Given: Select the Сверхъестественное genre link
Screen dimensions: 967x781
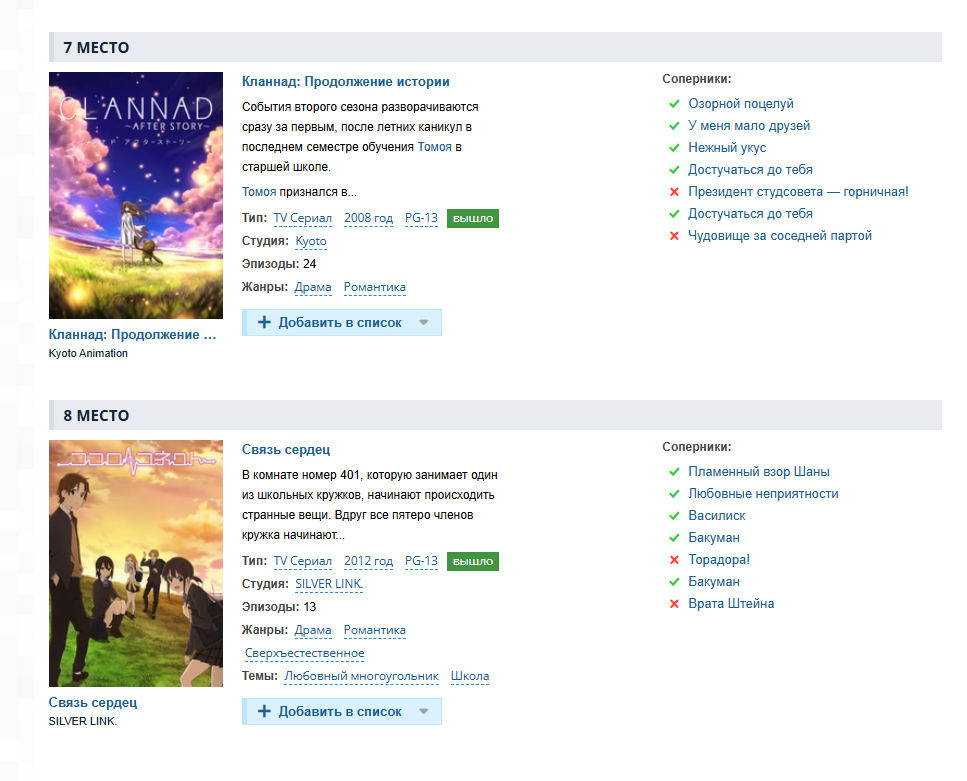Looking at the screenshot, I should click(305, 653).
